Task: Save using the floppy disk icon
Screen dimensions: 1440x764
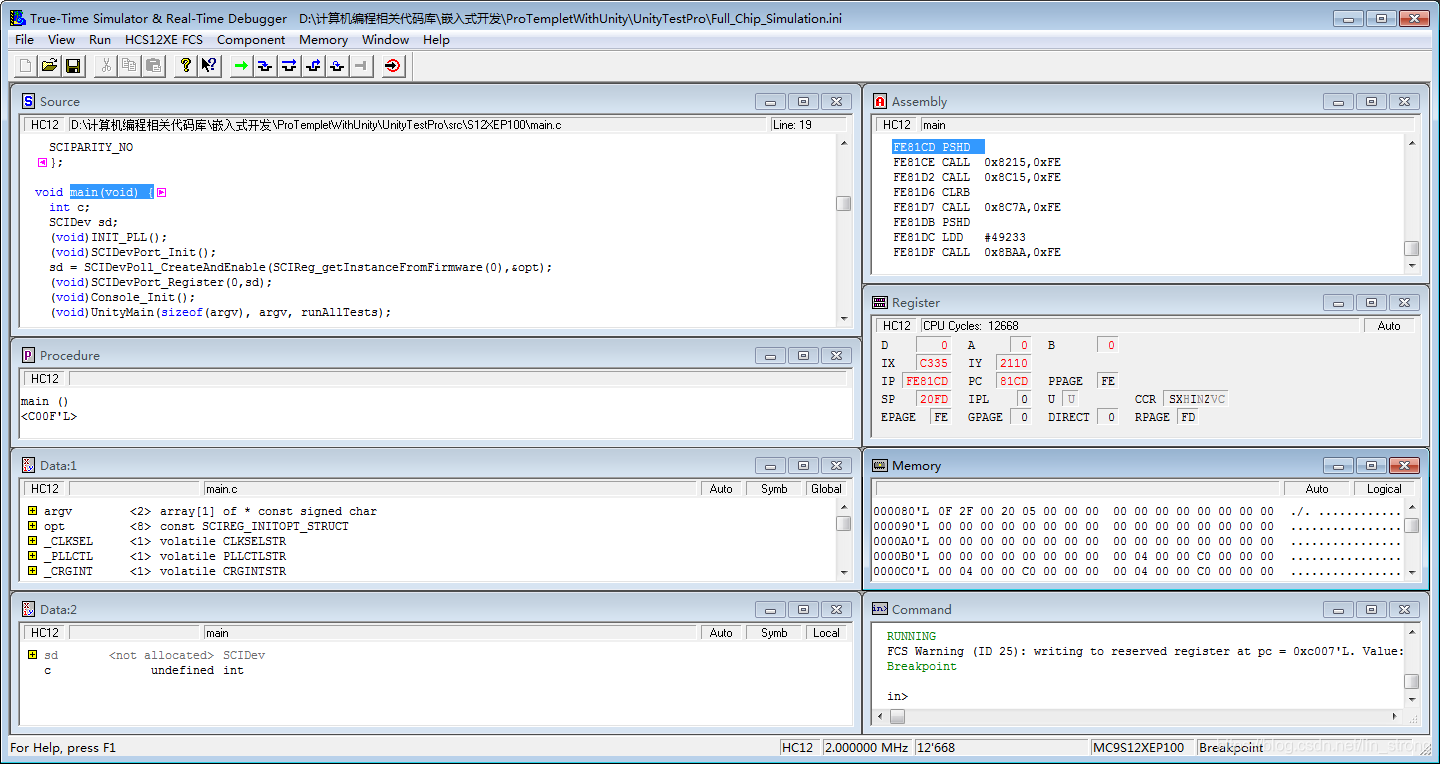Action: click(72, 66)
